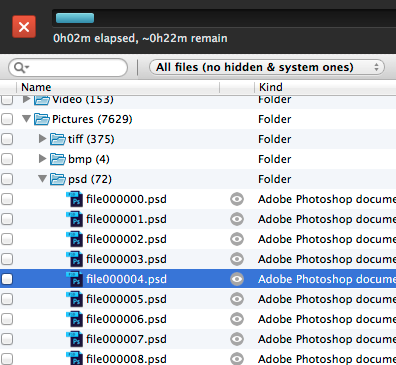Click the Photoshop icon of file000006.psd

click(74, 319)
